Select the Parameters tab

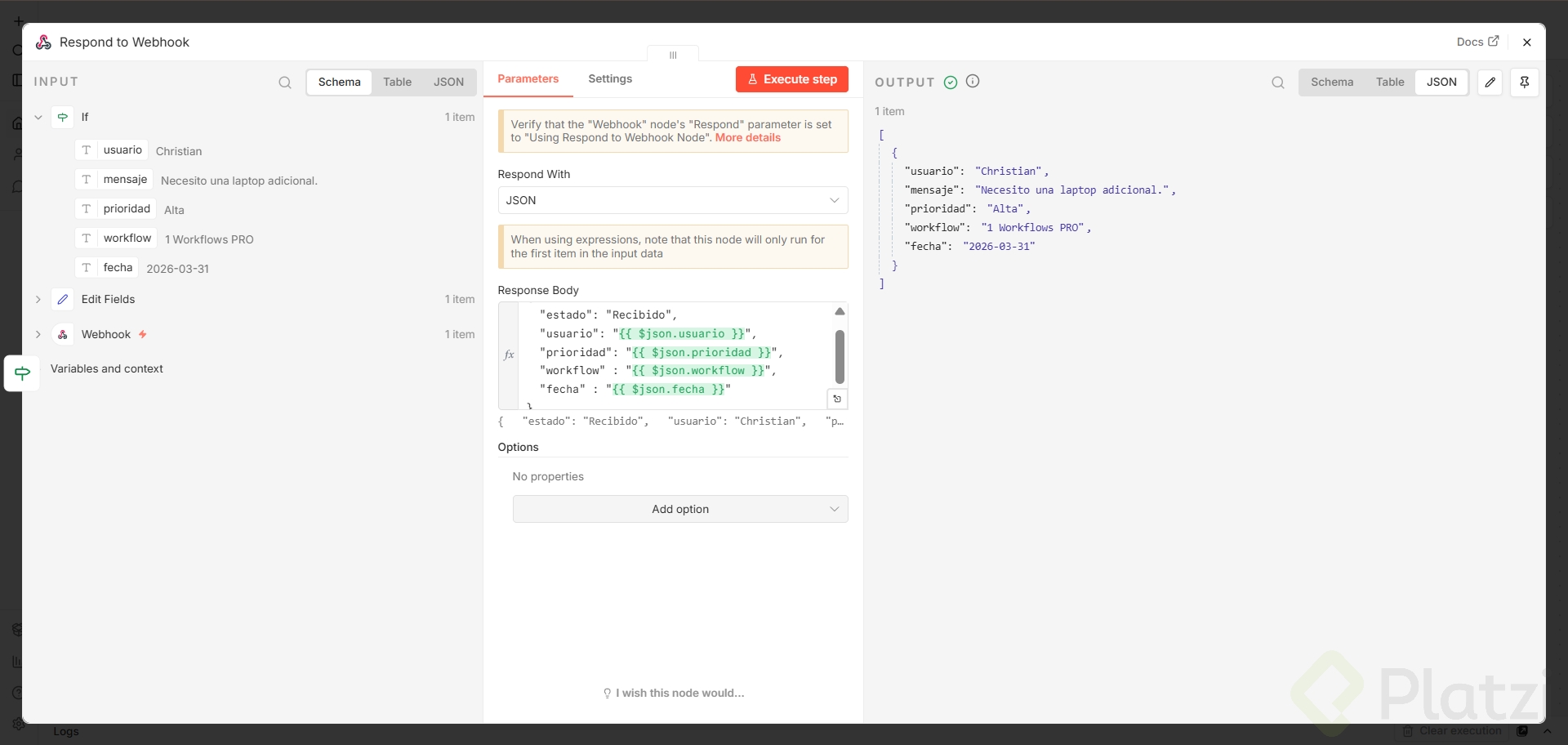pos(528,79)
